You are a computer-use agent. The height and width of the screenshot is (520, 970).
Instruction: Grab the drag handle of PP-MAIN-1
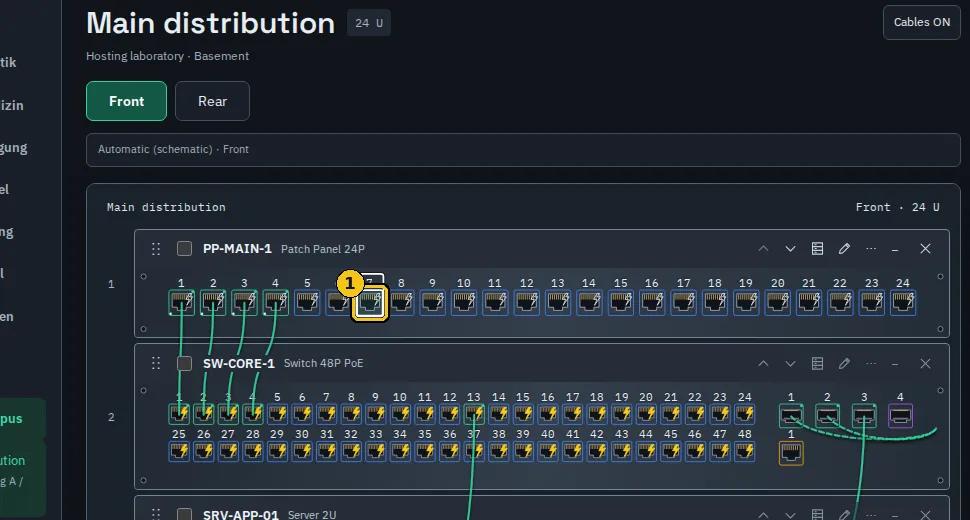pos(156,249)
